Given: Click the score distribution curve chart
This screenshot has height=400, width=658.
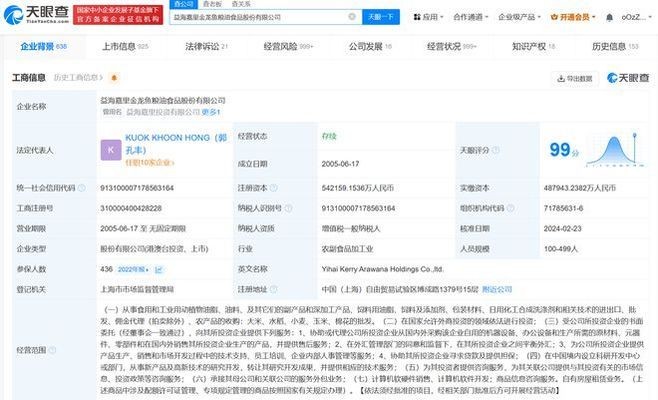Looking at the screenshot, I should coord(615,150).
